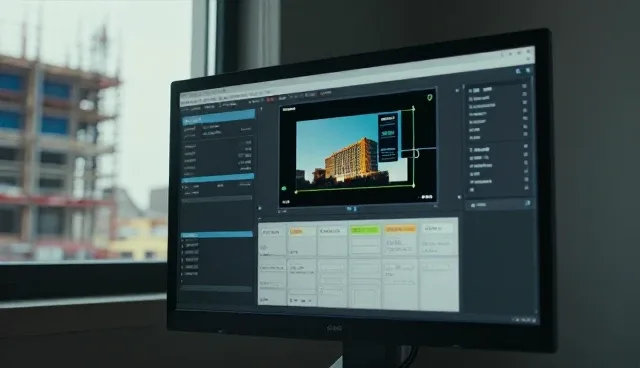The width and height of the screenshot is (640, 368).
Task: Click the icon at right end of right panel footer bar
Action: click(527, 203)
